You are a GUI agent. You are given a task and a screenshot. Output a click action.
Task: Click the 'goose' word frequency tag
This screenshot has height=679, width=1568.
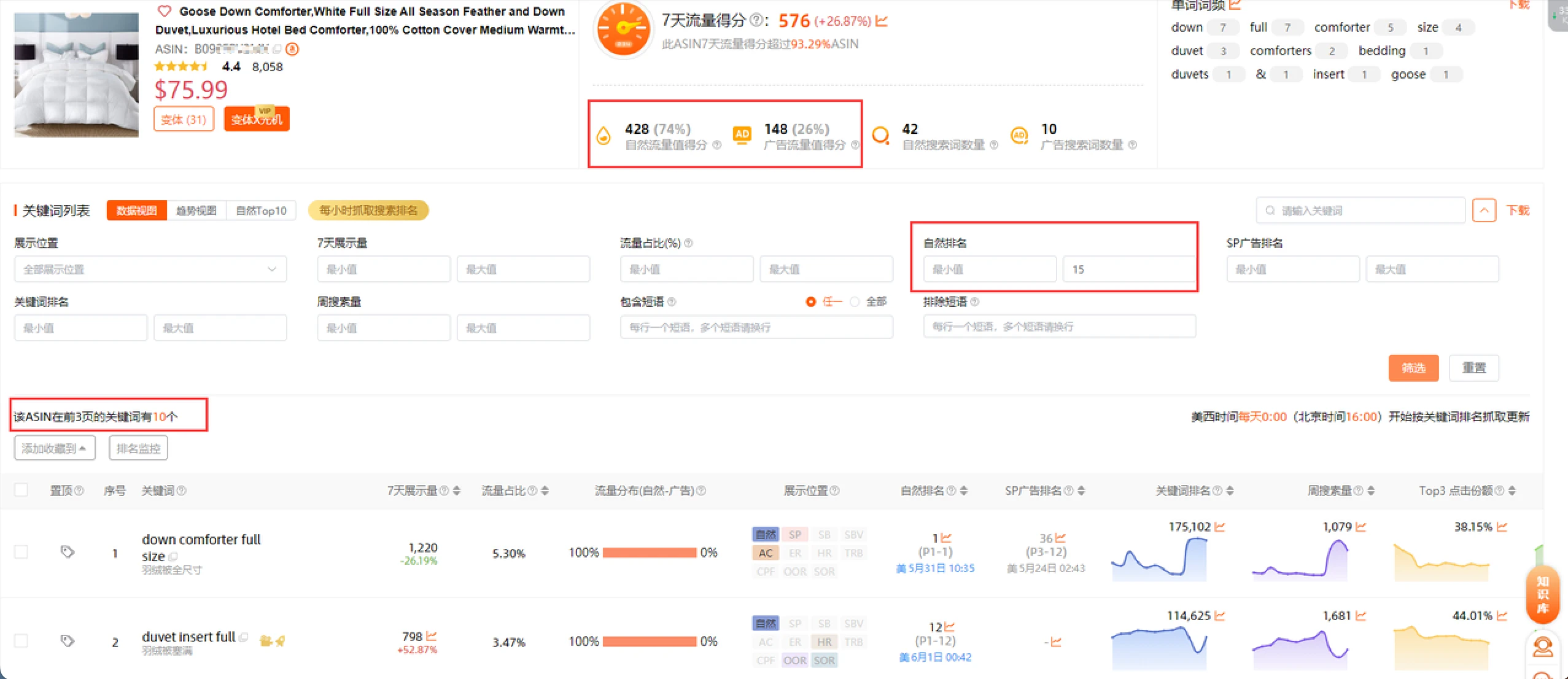pyautogui.click(x=1426, y=74)
